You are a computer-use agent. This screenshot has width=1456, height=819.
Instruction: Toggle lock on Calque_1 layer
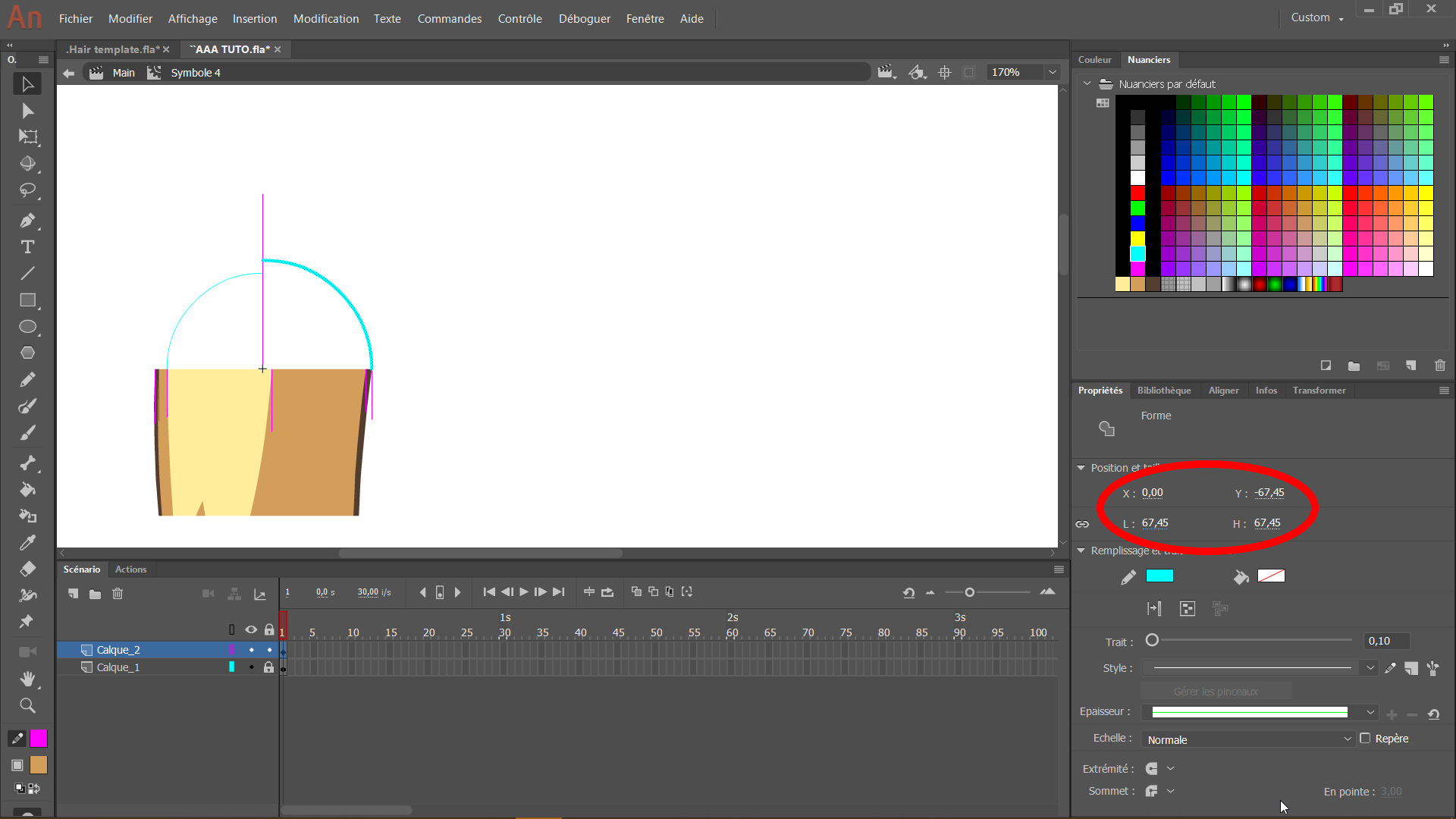click(x=268, y=667)
